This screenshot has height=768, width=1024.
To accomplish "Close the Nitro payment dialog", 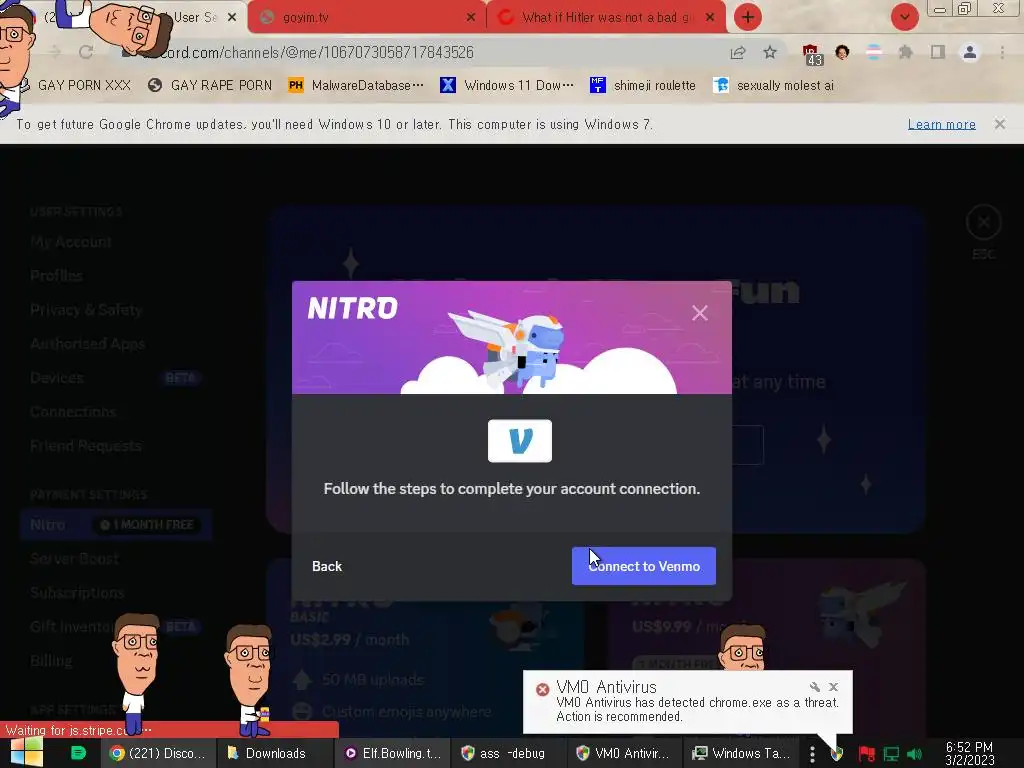I will (699, 313).
